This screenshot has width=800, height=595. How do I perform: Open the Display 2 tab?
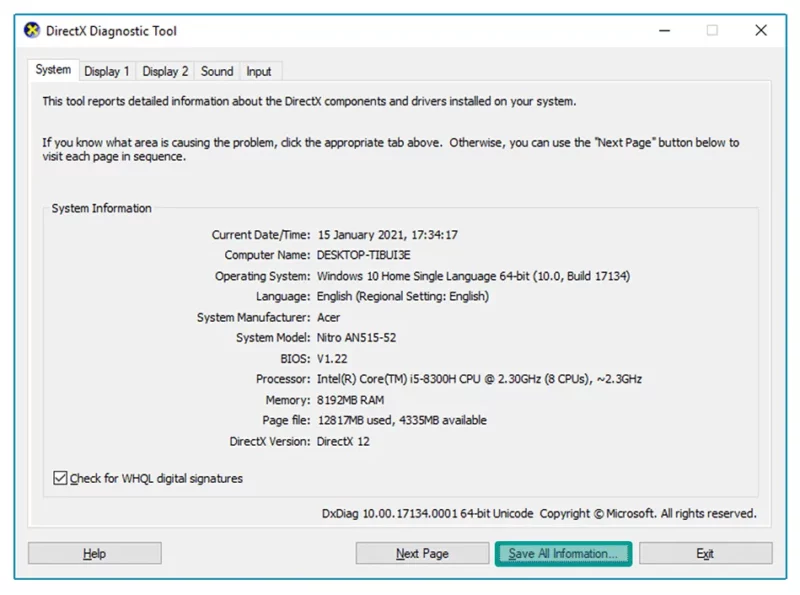point(165,71)
